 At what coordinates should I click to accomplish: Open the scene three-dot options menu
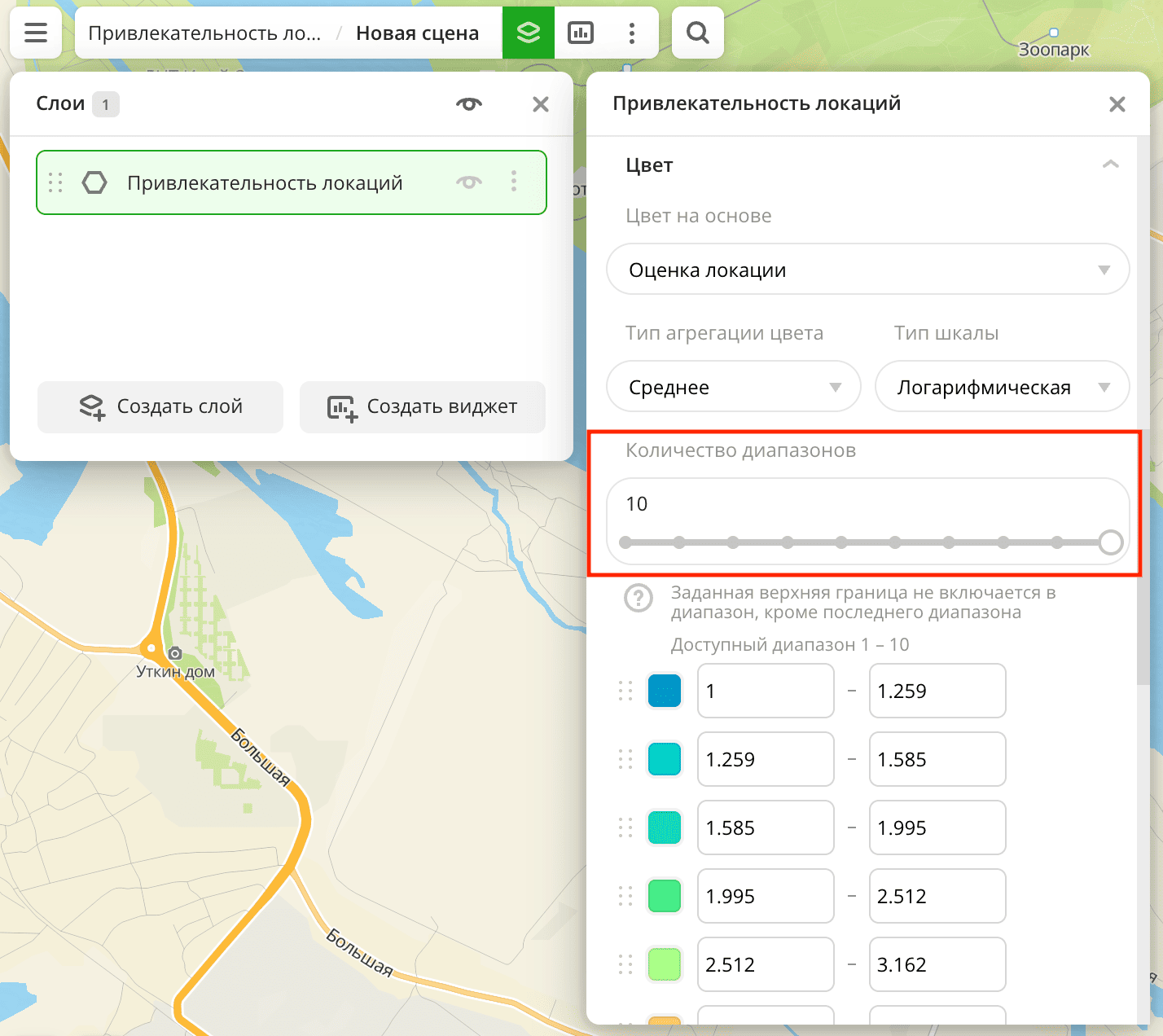click(632, 33)
